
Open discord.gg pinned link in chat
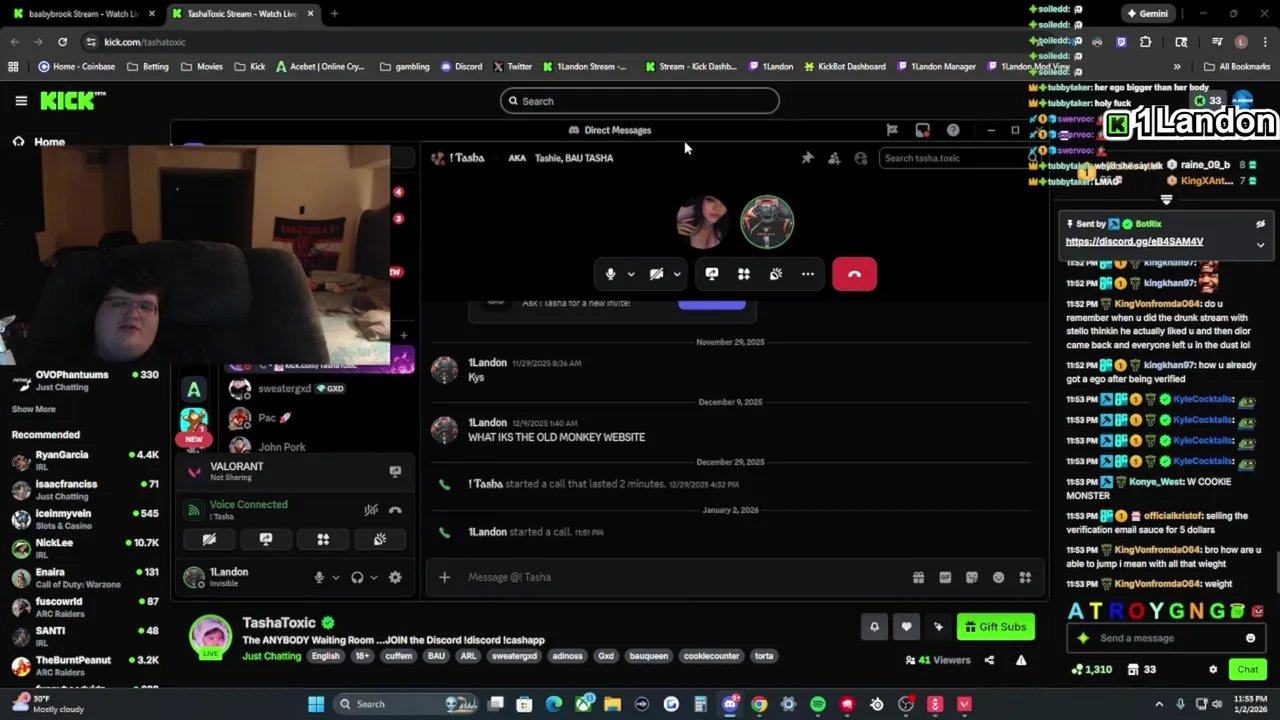pyautogui.click(x=1134, y=241)
